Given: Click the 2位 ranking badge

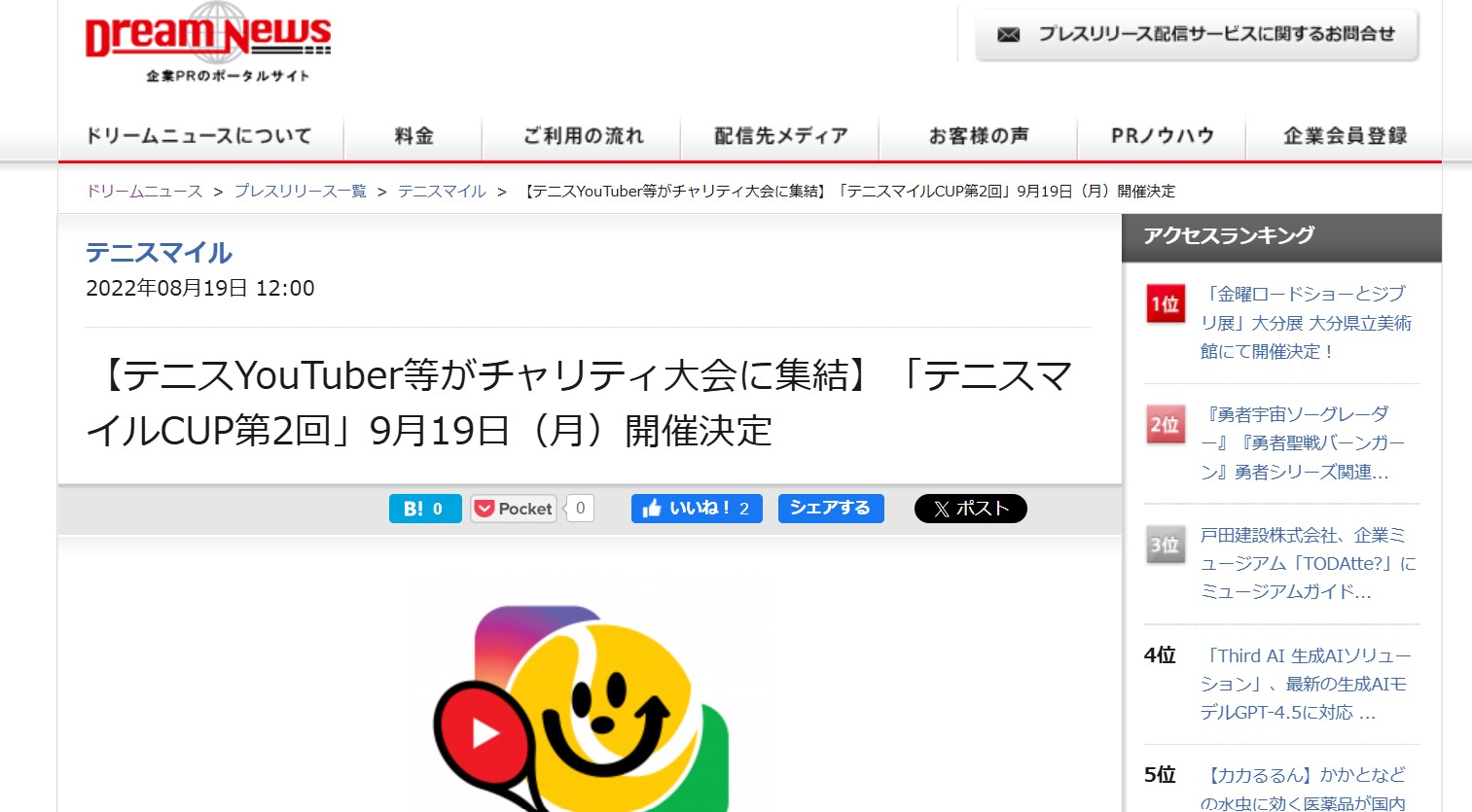Looking at the screenshot, I should click(x=1165, y=425).
